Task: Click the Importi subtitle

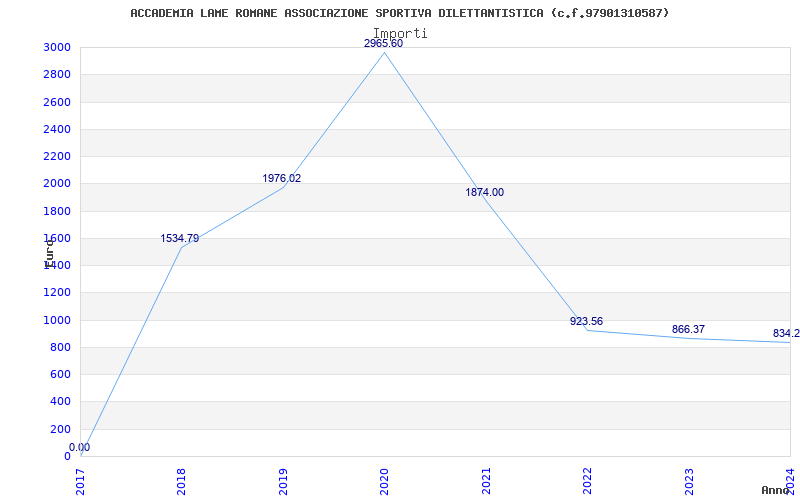Action: pyautogui.click(x=400, y=33)
